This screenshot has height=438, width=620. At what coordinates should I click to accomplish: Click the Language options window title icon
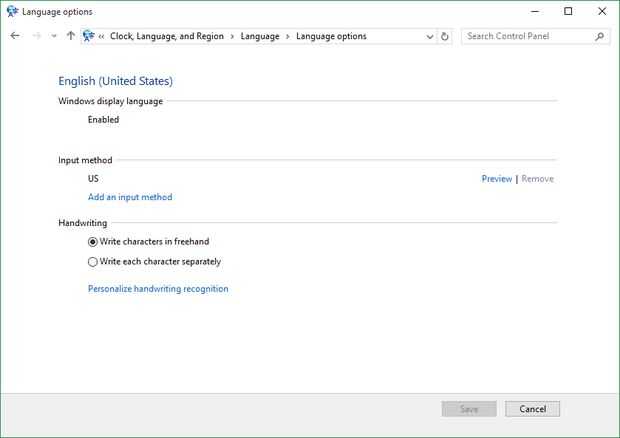tap(11, 11)
